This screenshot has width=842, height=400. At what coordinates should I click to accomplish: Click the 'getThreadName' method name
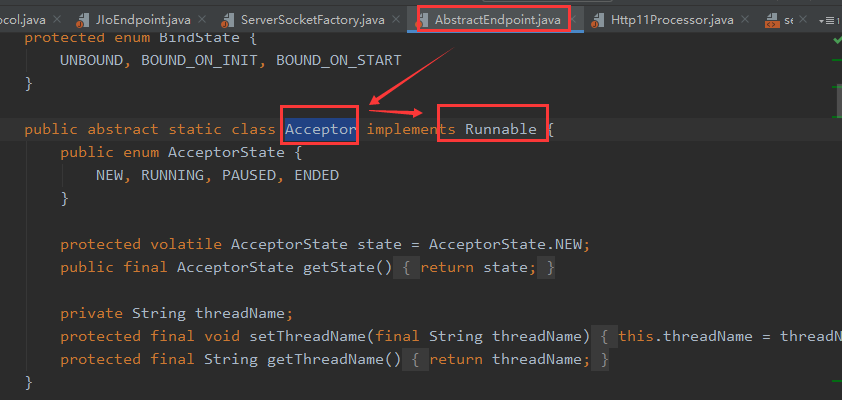[325, 359]
